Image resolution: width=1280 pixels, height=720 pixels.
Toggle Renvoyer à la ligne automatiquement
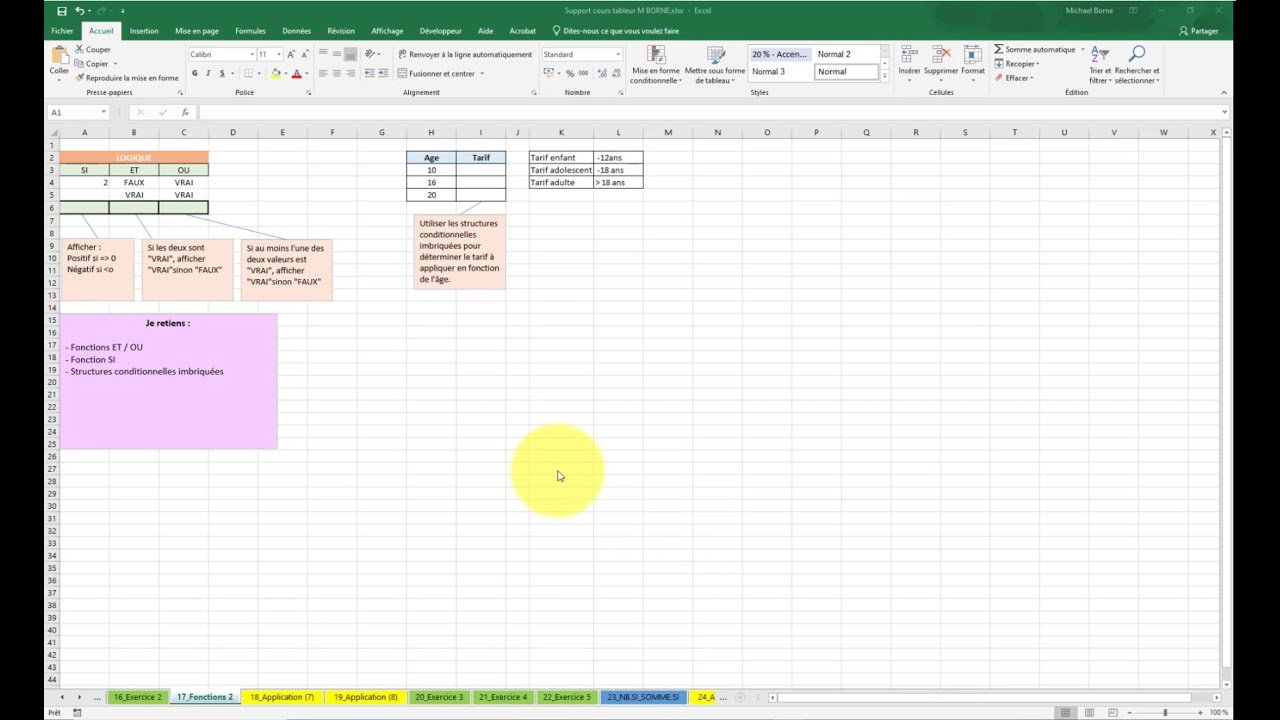(x=465, y=54)
